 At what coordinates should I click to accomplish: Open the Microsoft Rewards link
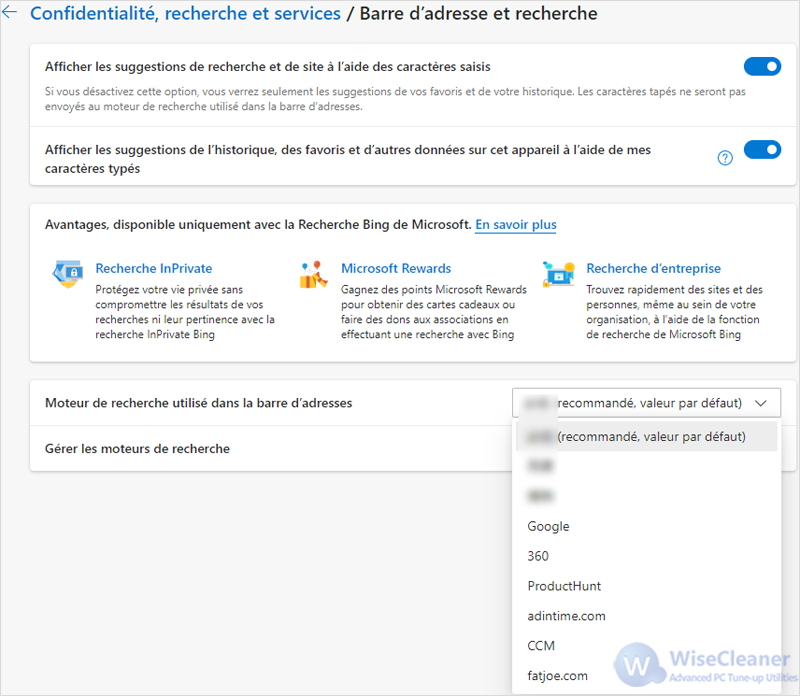[396, 268]
